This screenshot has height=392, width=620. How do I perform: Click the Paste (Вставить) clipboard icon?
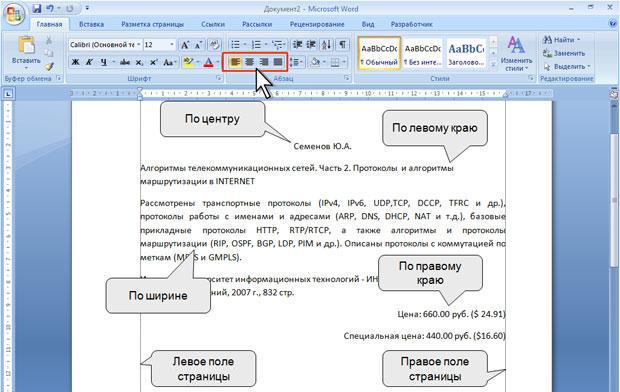(x=26, y=45)
